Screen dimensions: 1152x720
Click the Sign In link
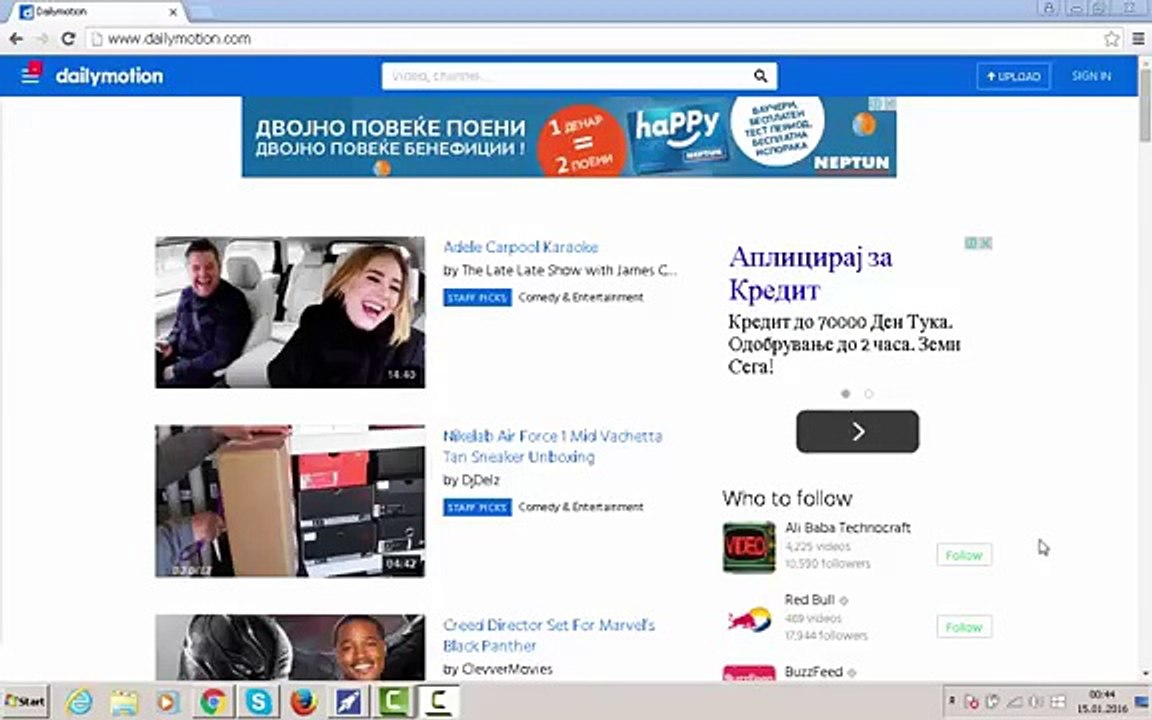tap(1091, 76)
